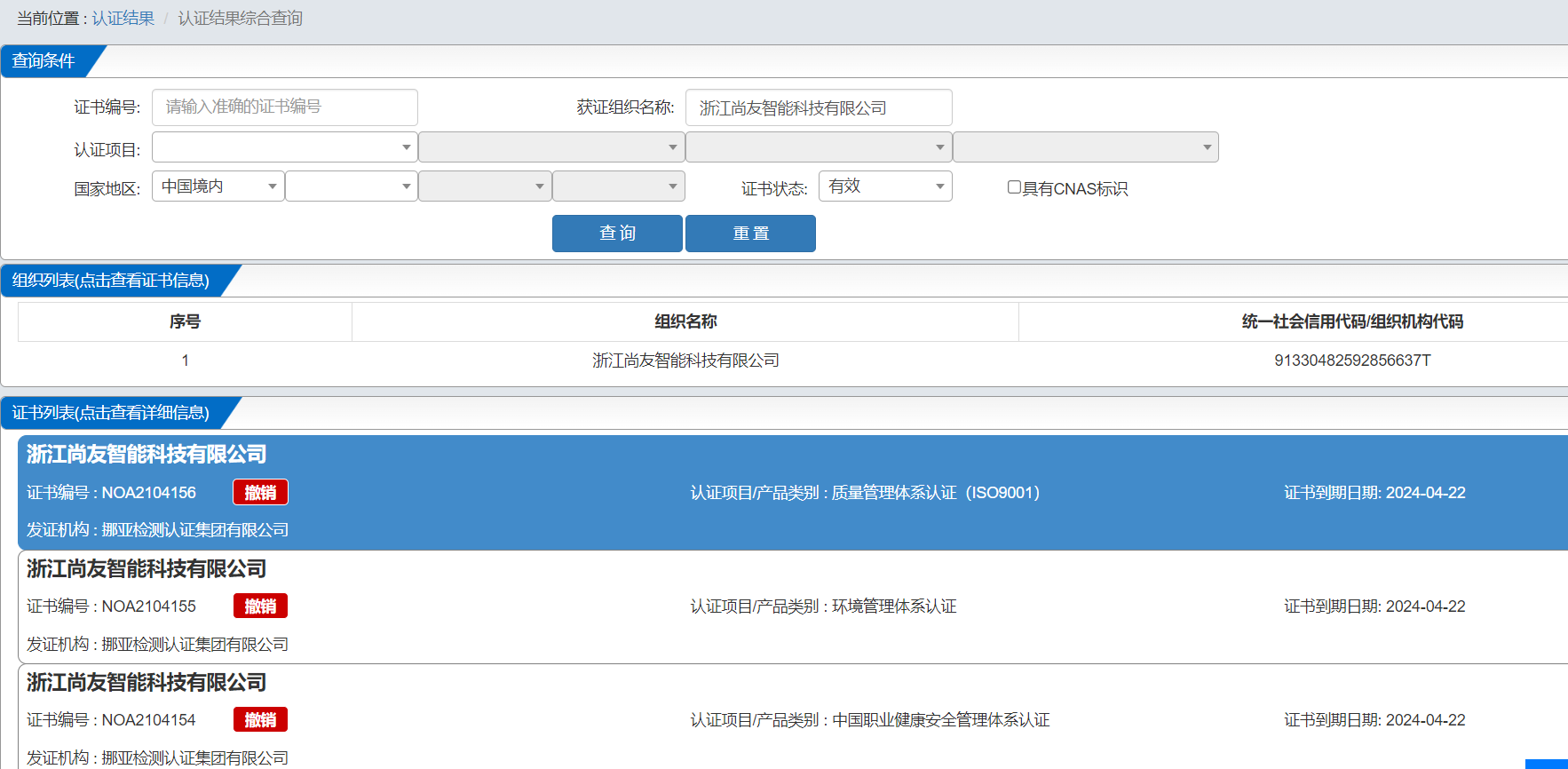Click the 证书列表 section tab
1568x769 pixels.
111,413
